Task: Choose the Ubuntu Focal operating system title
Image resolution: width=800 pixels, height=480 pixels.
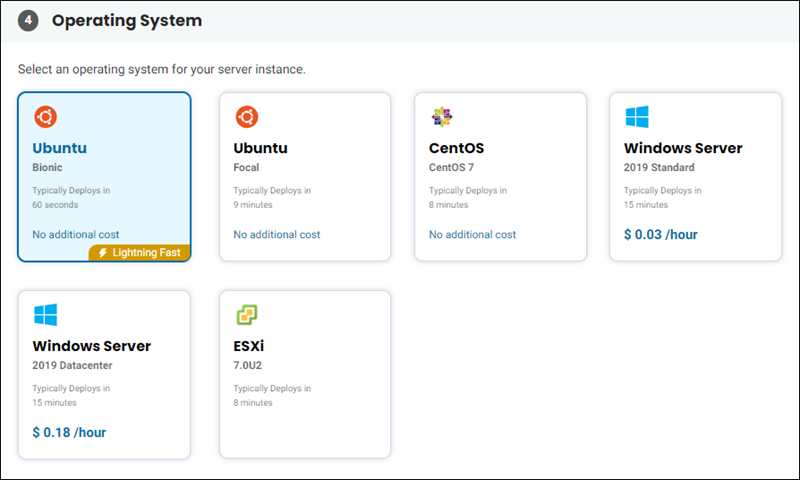Action: tap(261, 148)
